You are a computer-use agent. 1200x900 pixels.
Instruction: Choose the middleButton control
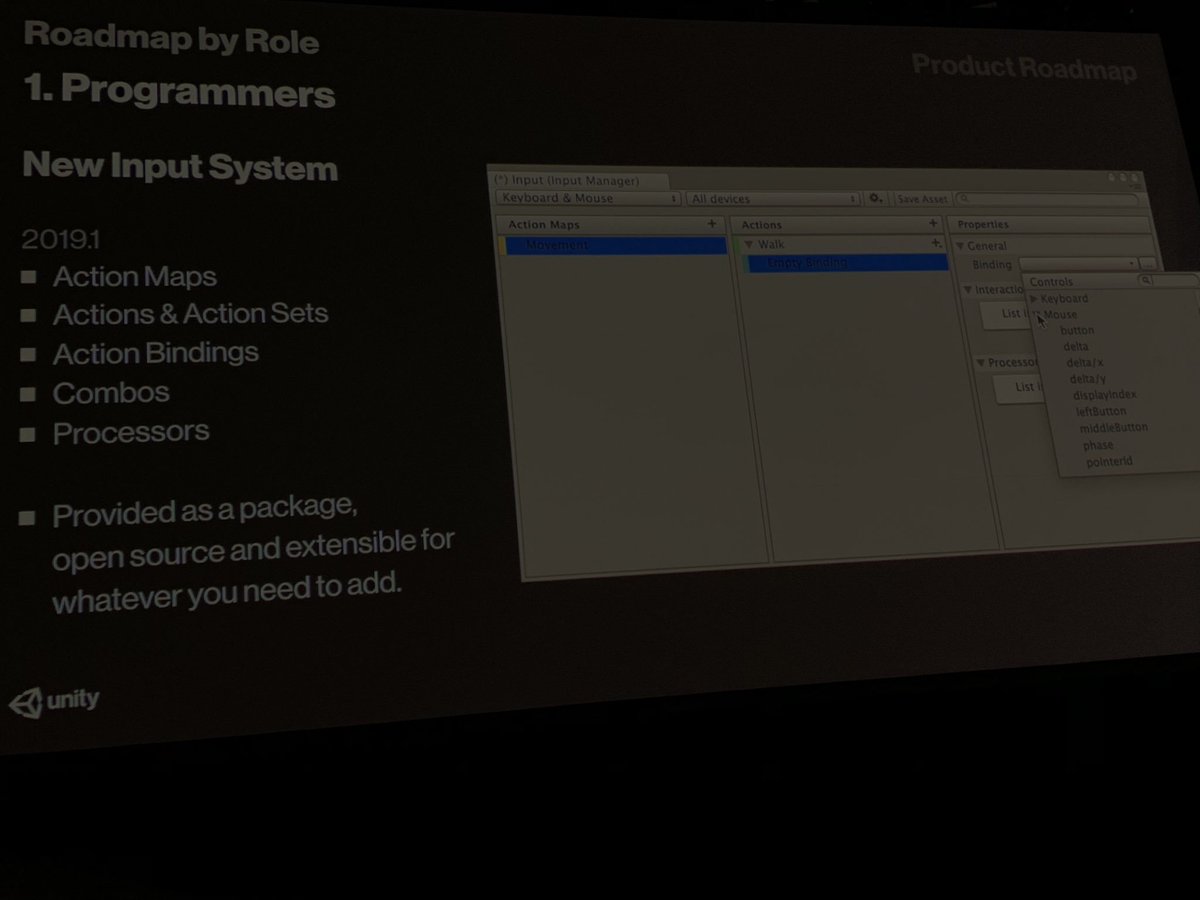pyautogui.click(x=1114, y=428)
